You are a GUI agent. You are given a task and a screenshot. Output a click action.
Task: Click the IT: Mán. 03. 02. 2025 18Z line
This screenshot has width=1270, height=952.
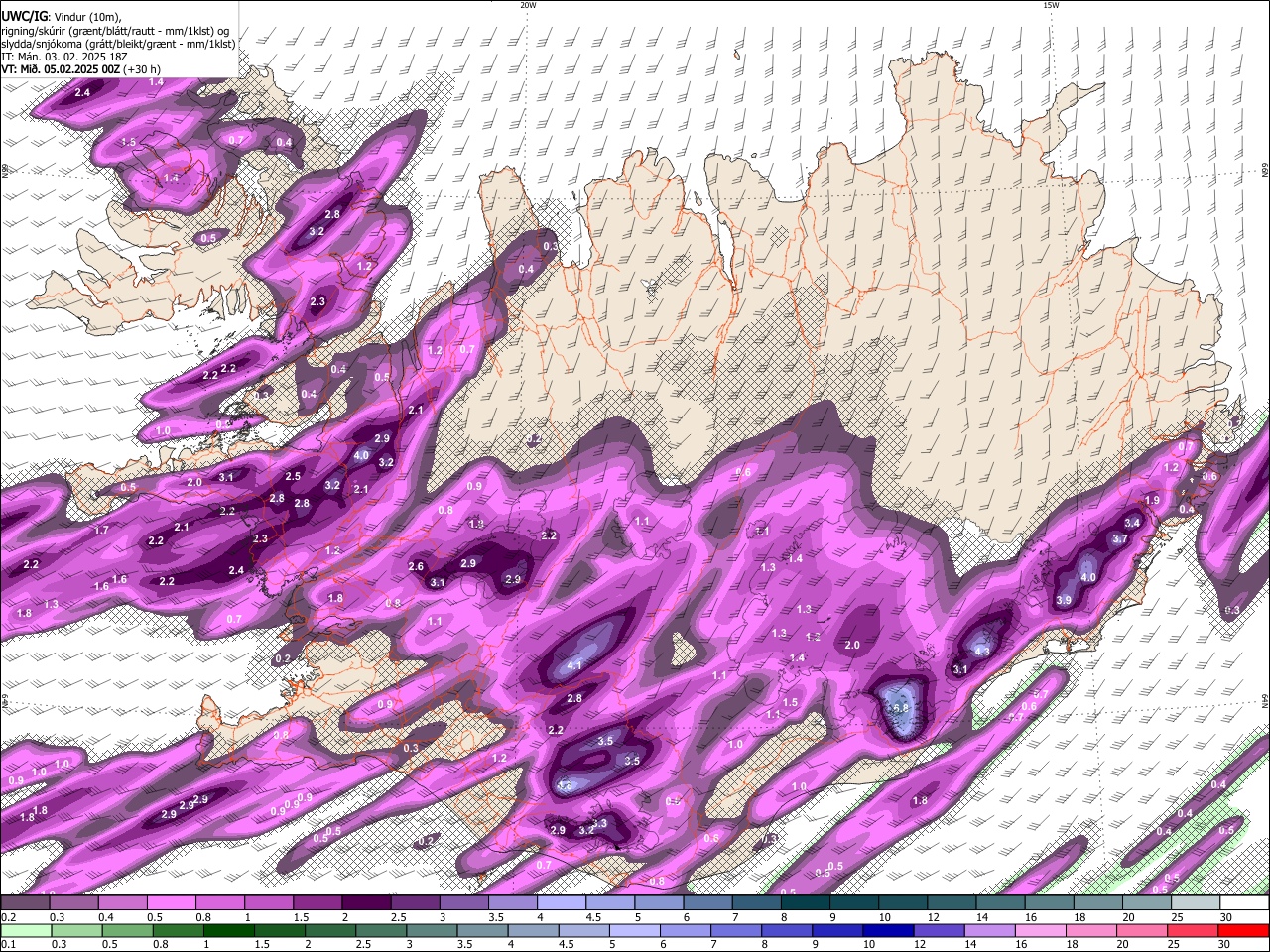click(63, 57)
